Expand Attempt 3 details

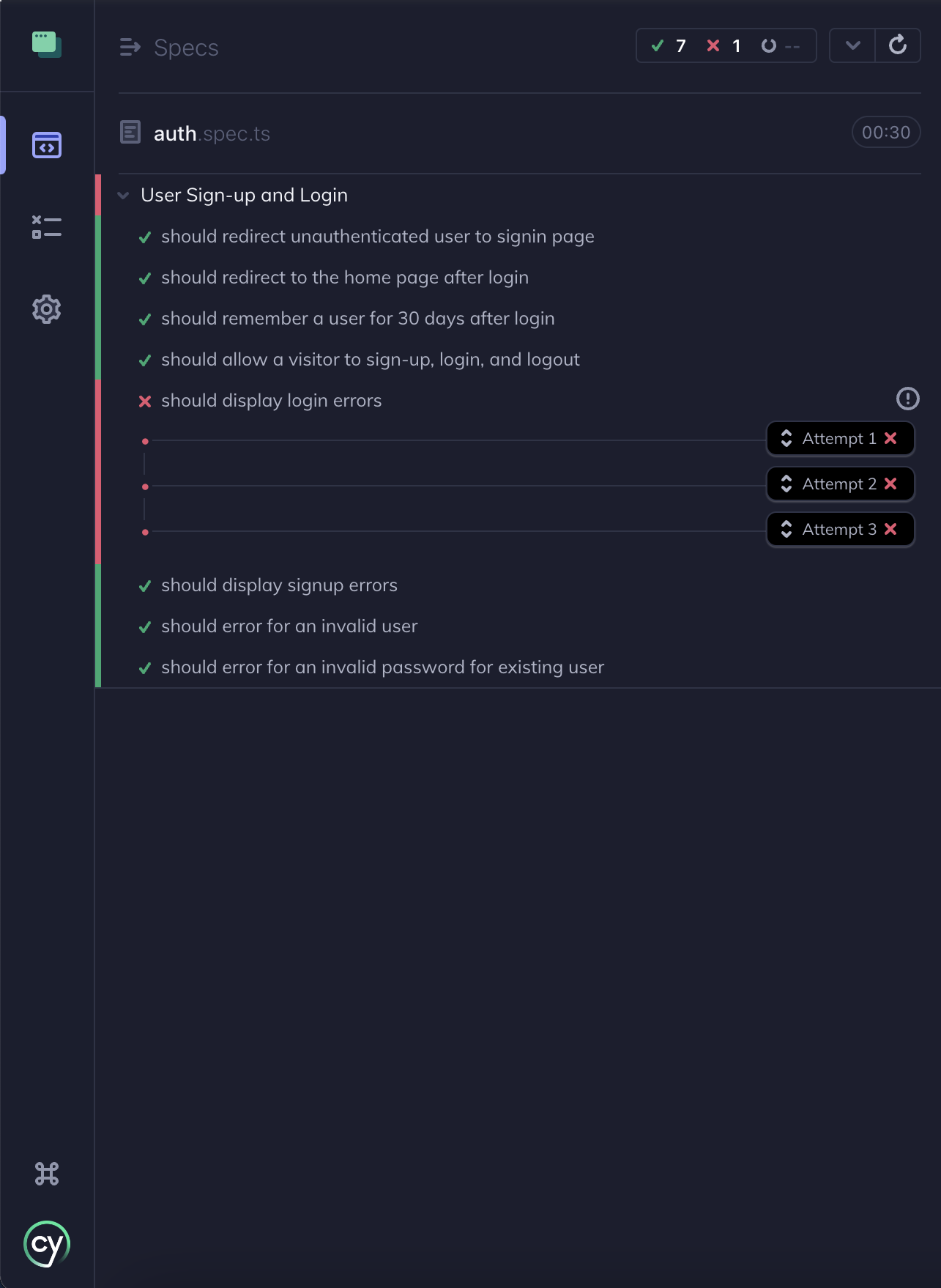point(840,530)
